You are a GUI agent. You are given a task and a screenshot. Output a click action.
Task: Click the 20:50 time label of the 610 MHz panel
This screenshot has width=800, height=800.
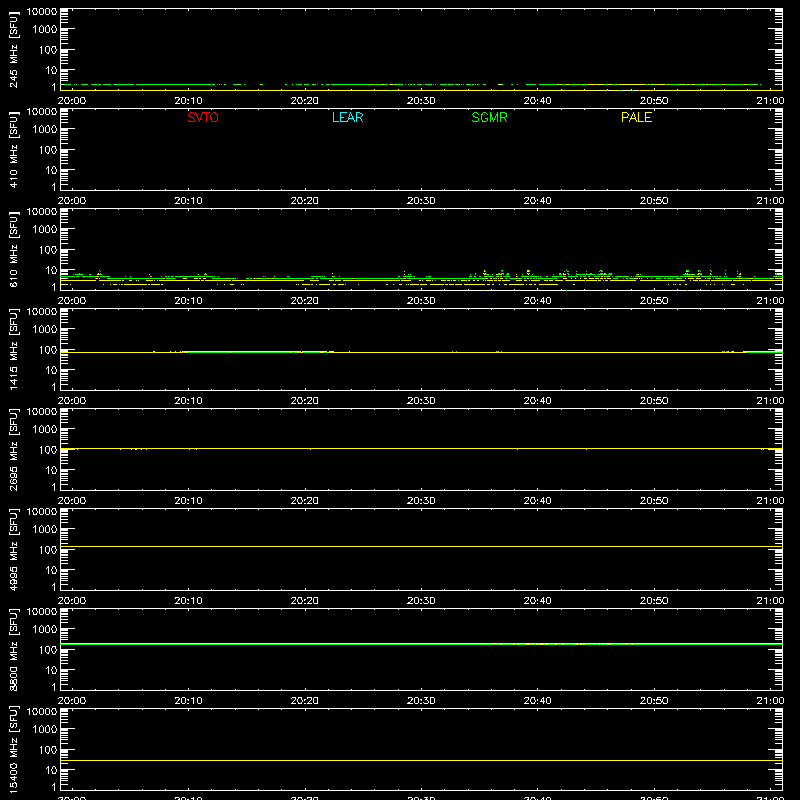[654, 301]
